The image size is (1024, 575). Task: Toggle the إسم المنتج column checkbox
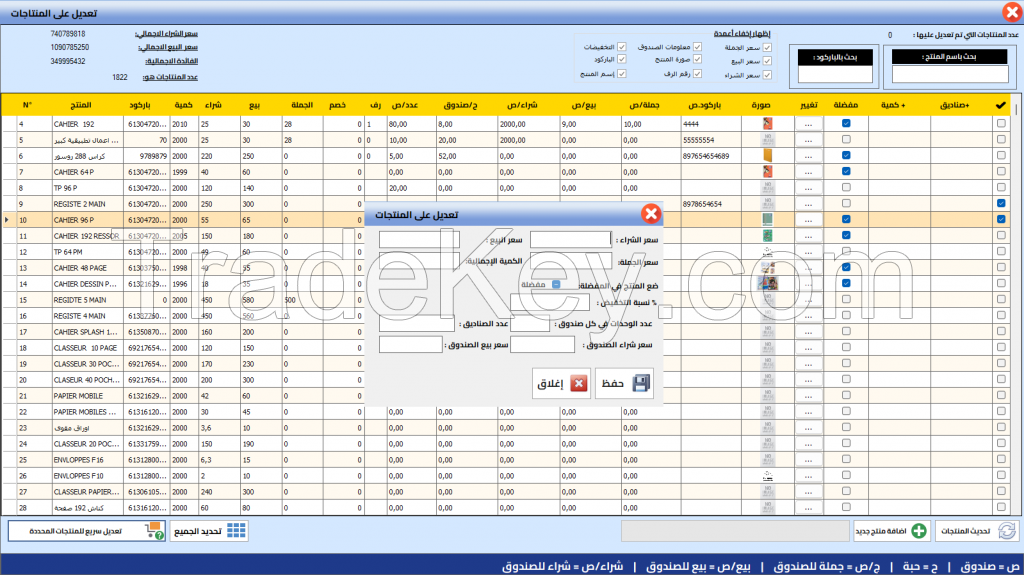pyautogui.click(x=622, y=74)
